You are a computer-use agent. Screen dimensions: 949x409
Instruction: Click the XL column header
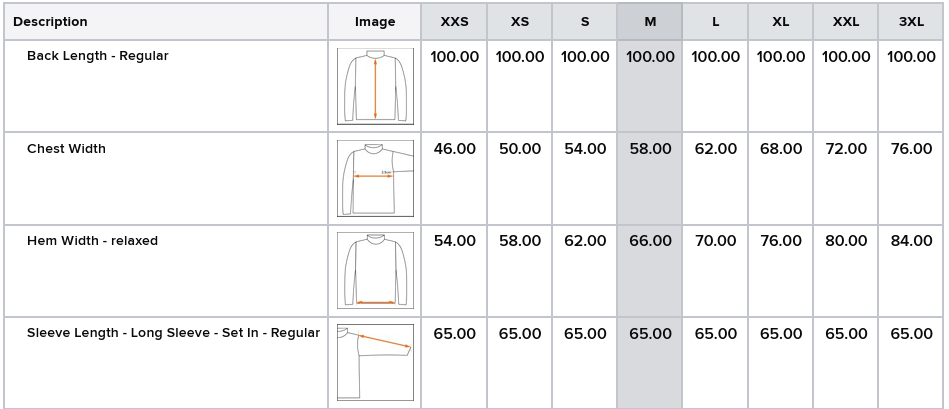781,22
